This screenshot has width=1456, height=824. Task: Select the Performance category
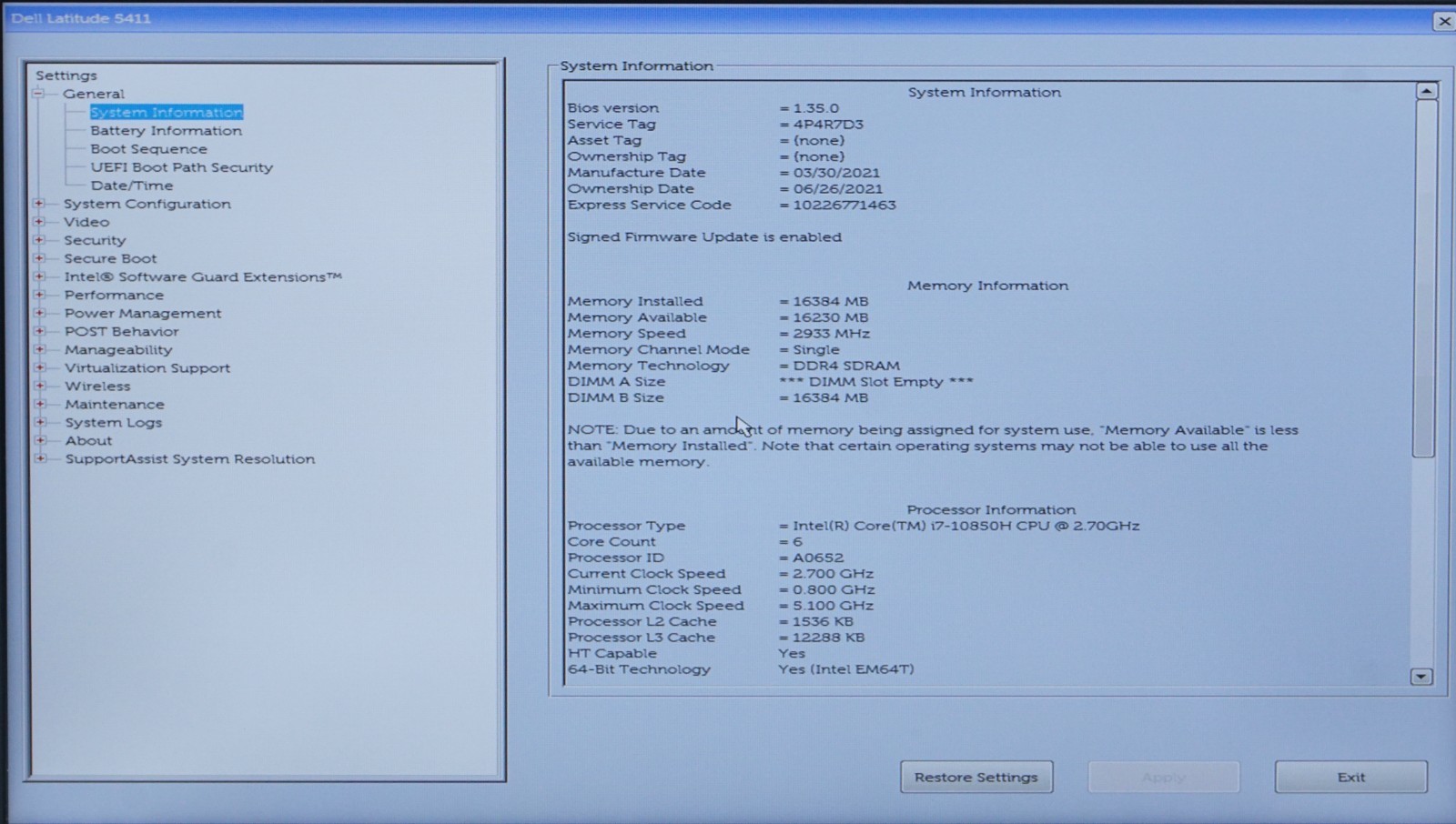click(x=114, y=295)
